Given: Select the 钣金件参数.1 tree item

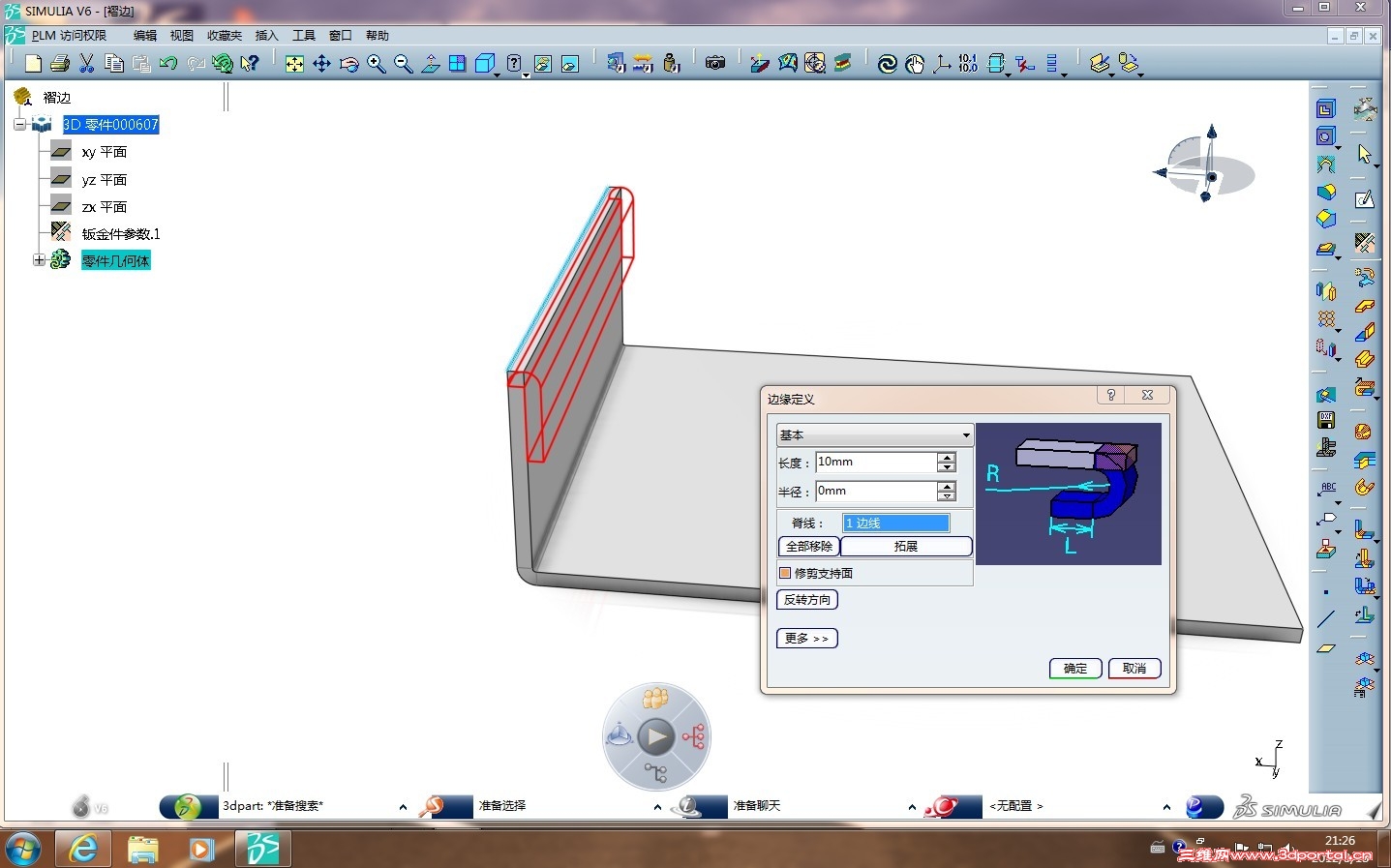Looking at the screenshot, I should coord(121,234).
